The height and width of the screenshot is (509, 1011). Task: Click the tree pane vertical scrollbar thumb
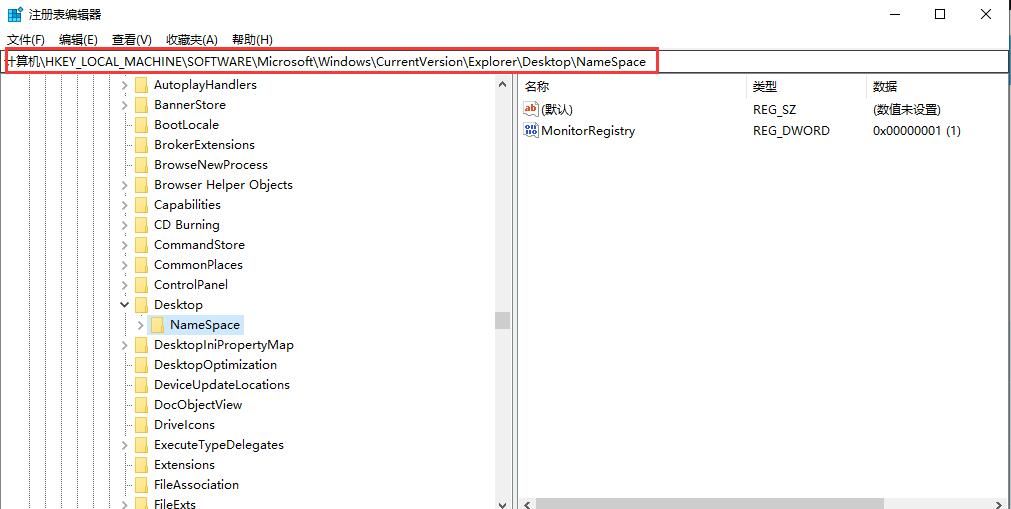pyautogui.click(x=502, y=320)
